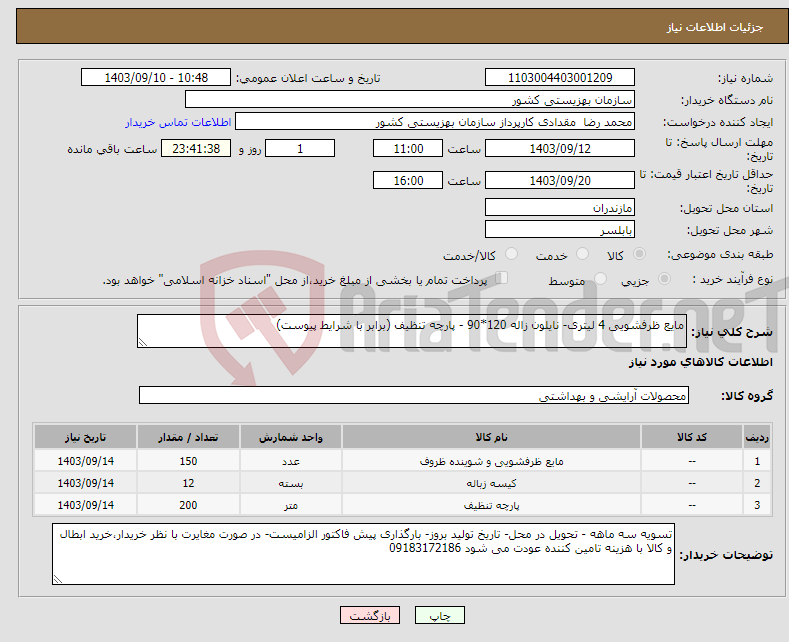Click the چاپ (print) button
The height and width of the screenshot is (642, 789).
[439, 615]
